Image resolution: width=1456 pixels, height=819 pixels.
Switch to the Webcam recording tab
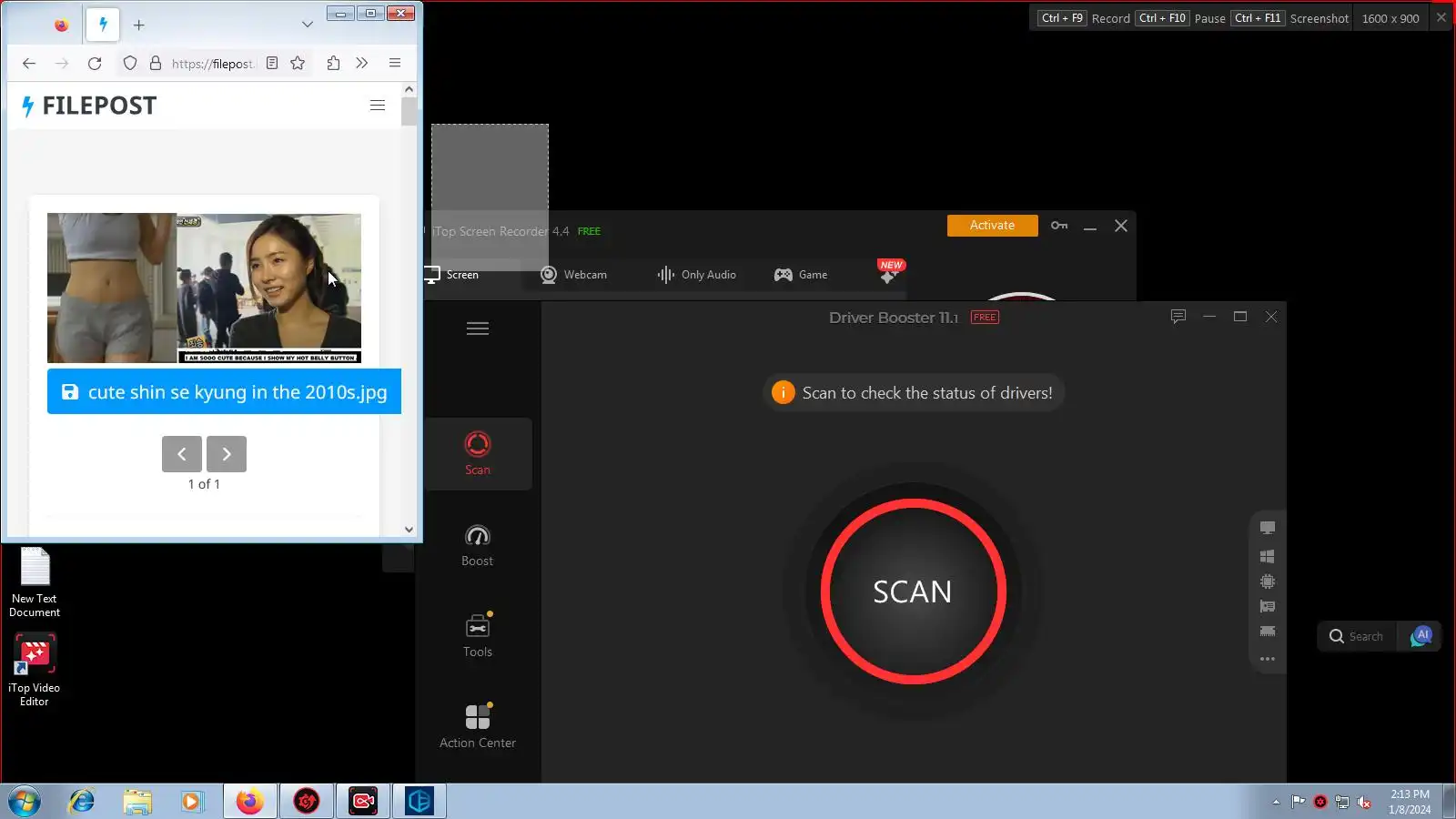(x=574, y=275)
